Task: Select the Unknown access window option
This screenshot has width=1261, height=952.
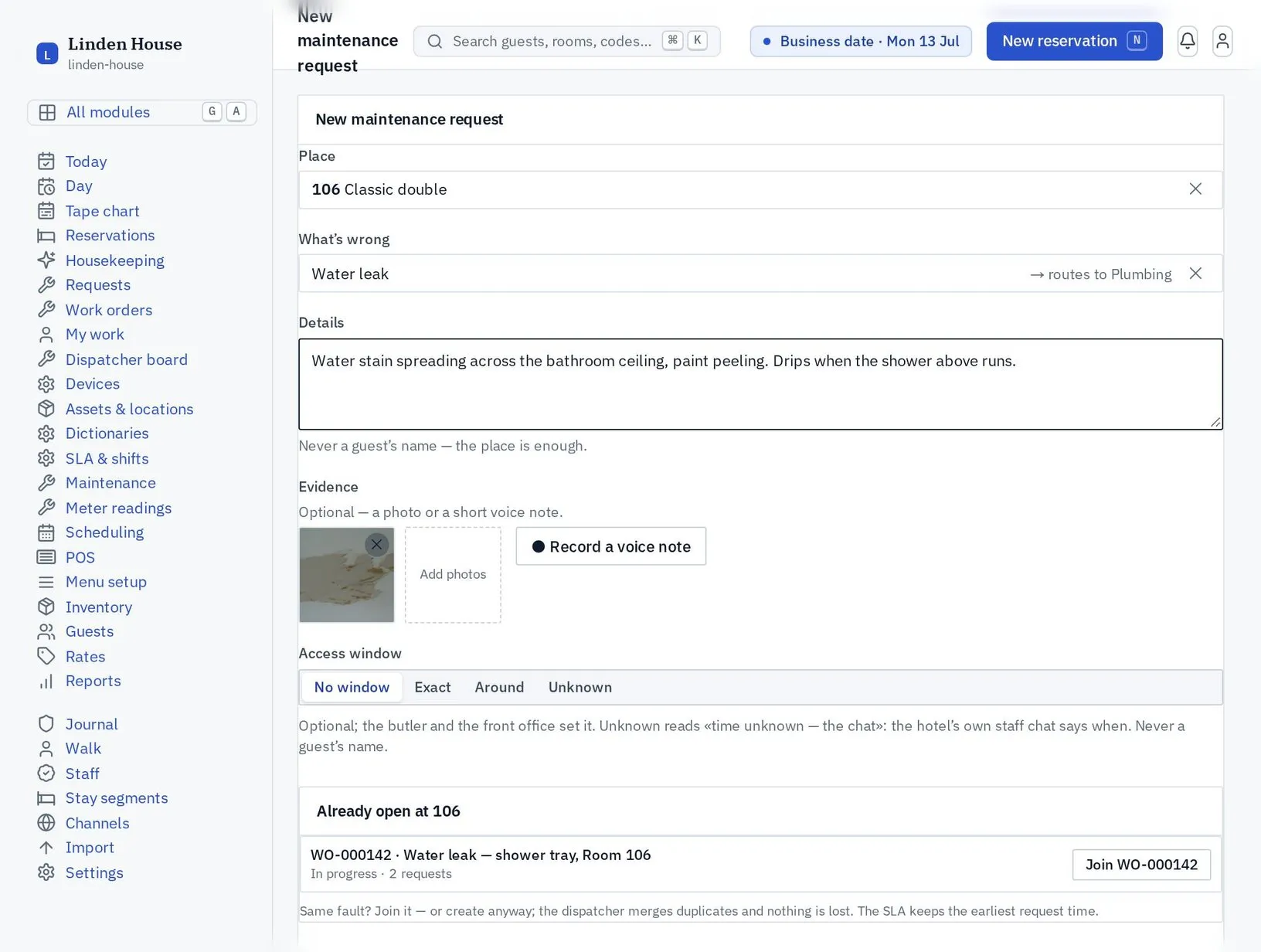Action: coord(580,687)
